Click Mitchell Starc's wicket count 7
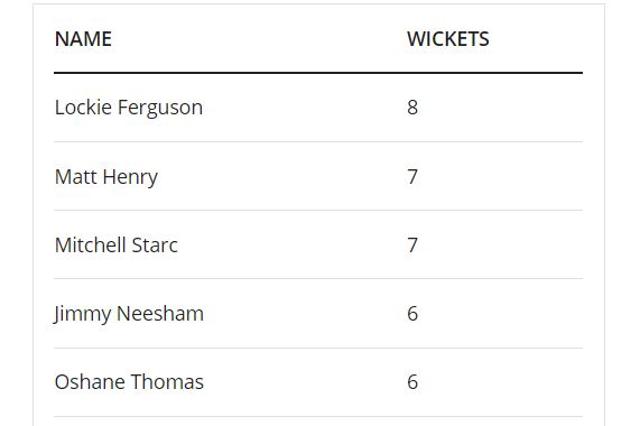The height and width of the screenshot is (426, 640). tap(412, 245)
